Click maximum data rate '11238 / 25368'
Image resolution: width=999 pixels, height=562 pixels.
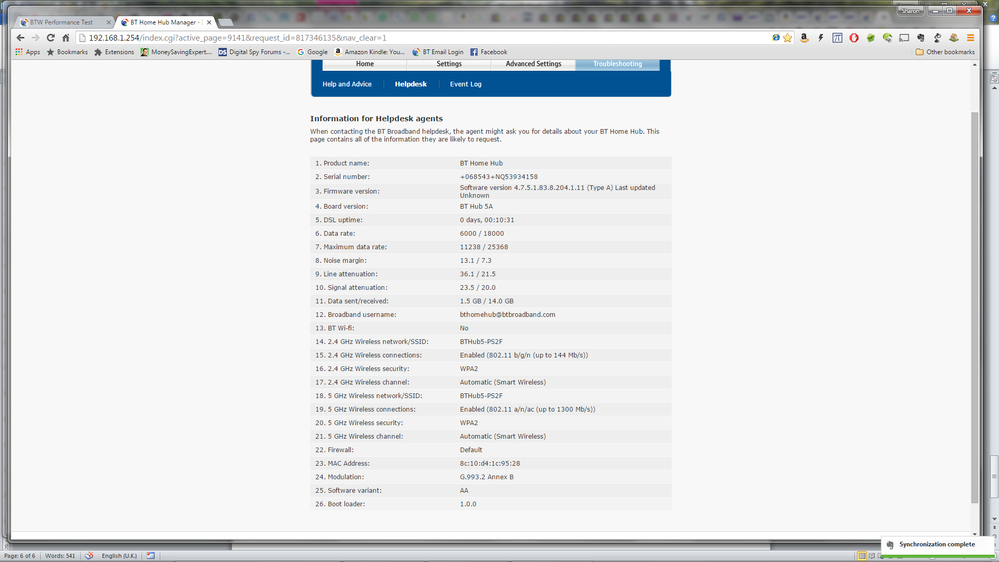coord(484,247)
